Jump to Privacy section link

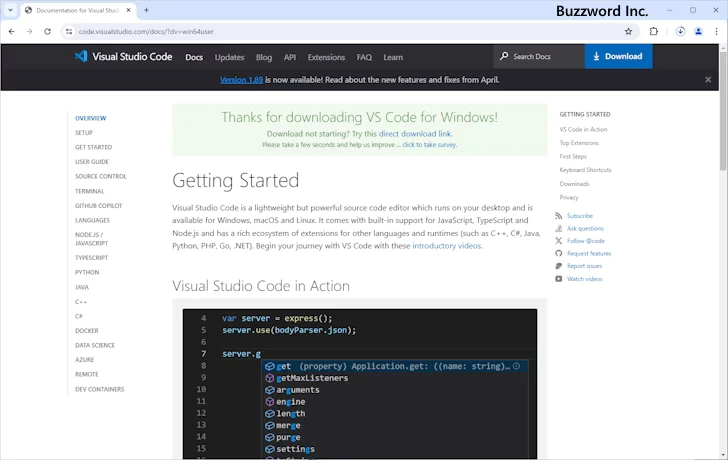click(x=569, y=197)
